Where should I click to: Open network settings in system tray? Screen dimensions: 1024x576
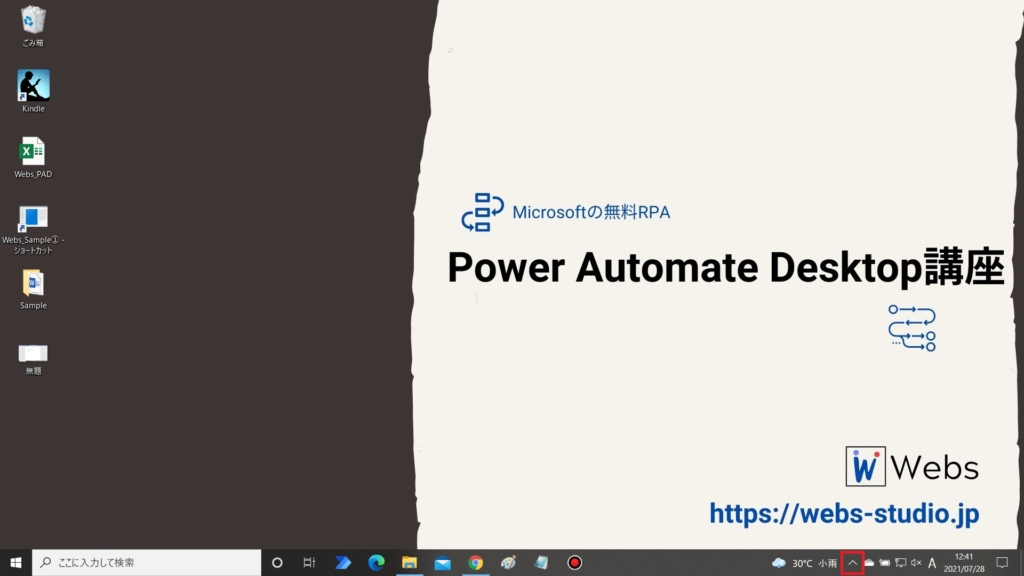click(x=901, y=563)
